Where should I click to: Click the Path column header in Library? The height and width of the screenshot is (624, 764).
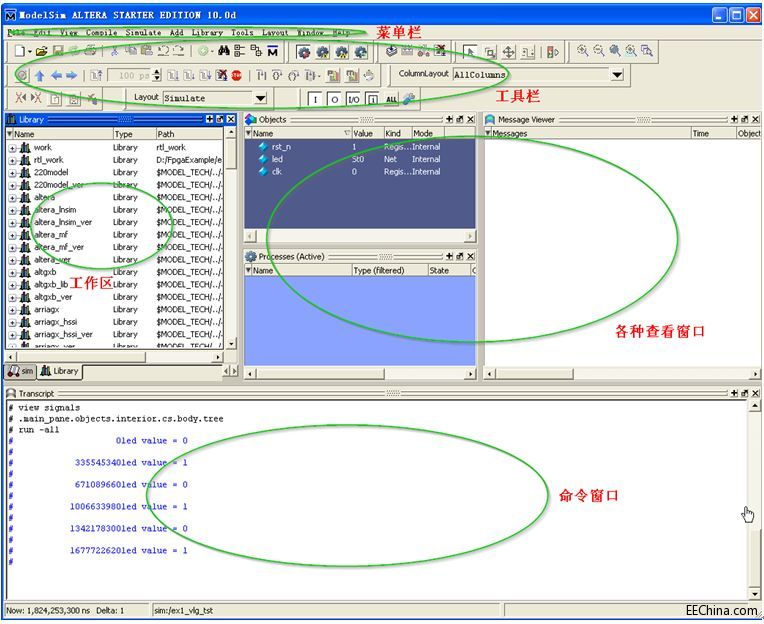[x=166, y=133]
